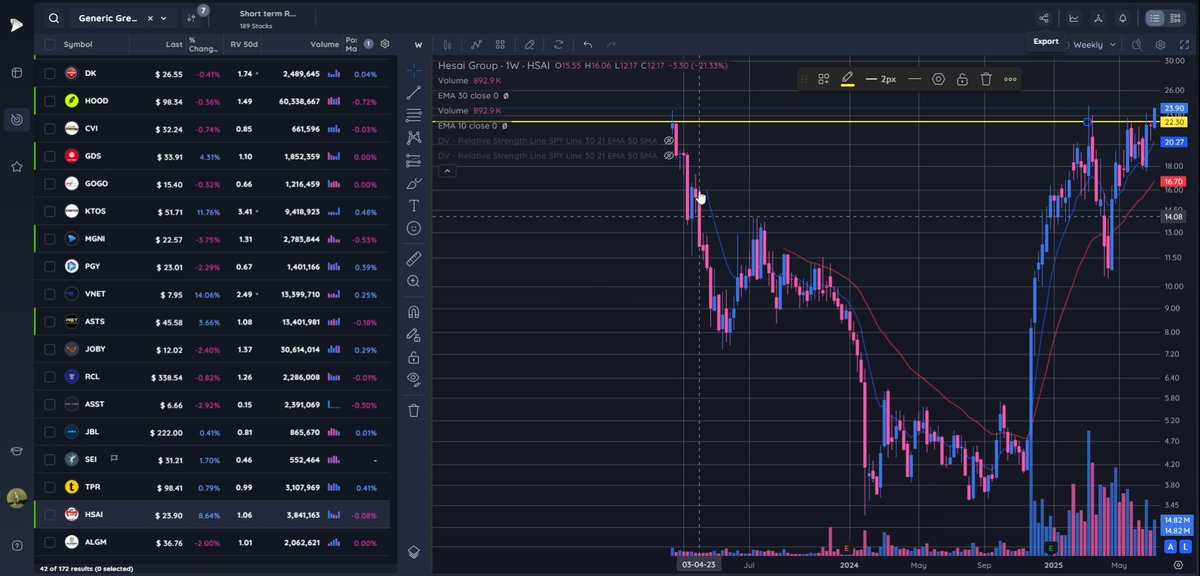The image size is (1200, 576).
Task: Open the Short term R... screen tab
Action: tap(268, 19)
